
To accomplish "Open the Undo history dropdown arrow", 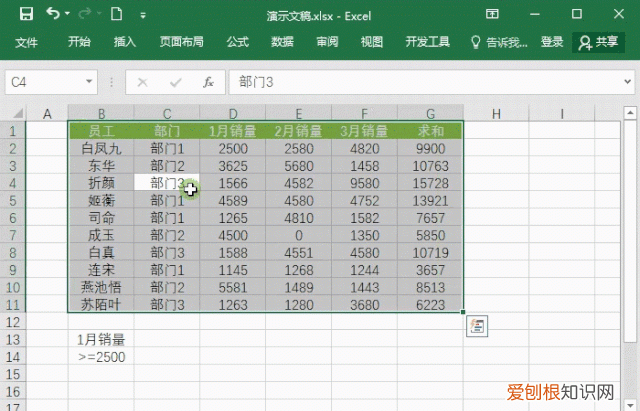I will point(67,14).
